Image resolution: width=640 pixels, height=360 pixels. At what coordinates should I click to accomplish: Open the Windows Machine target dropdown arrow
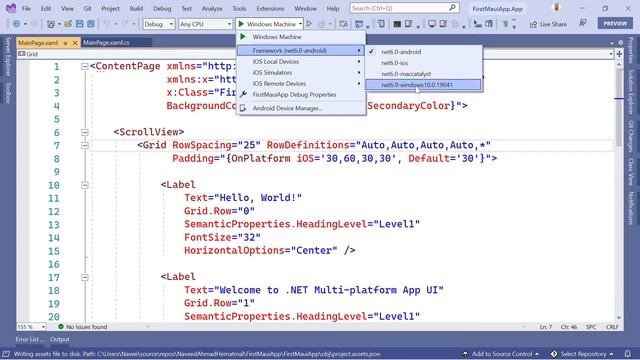[x=300, y=24]
